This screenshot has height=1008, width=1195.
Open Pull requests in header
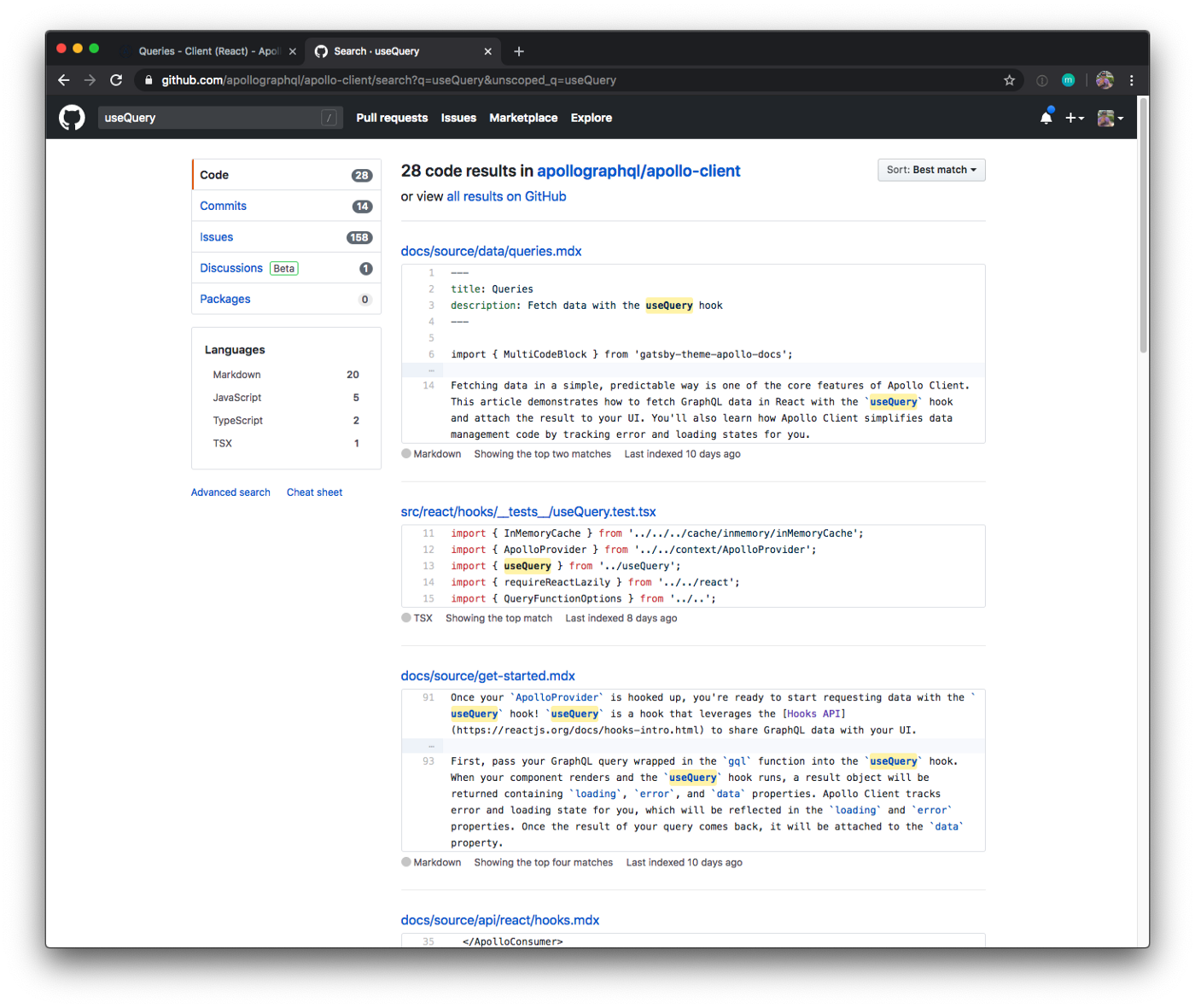coord(392,118)
